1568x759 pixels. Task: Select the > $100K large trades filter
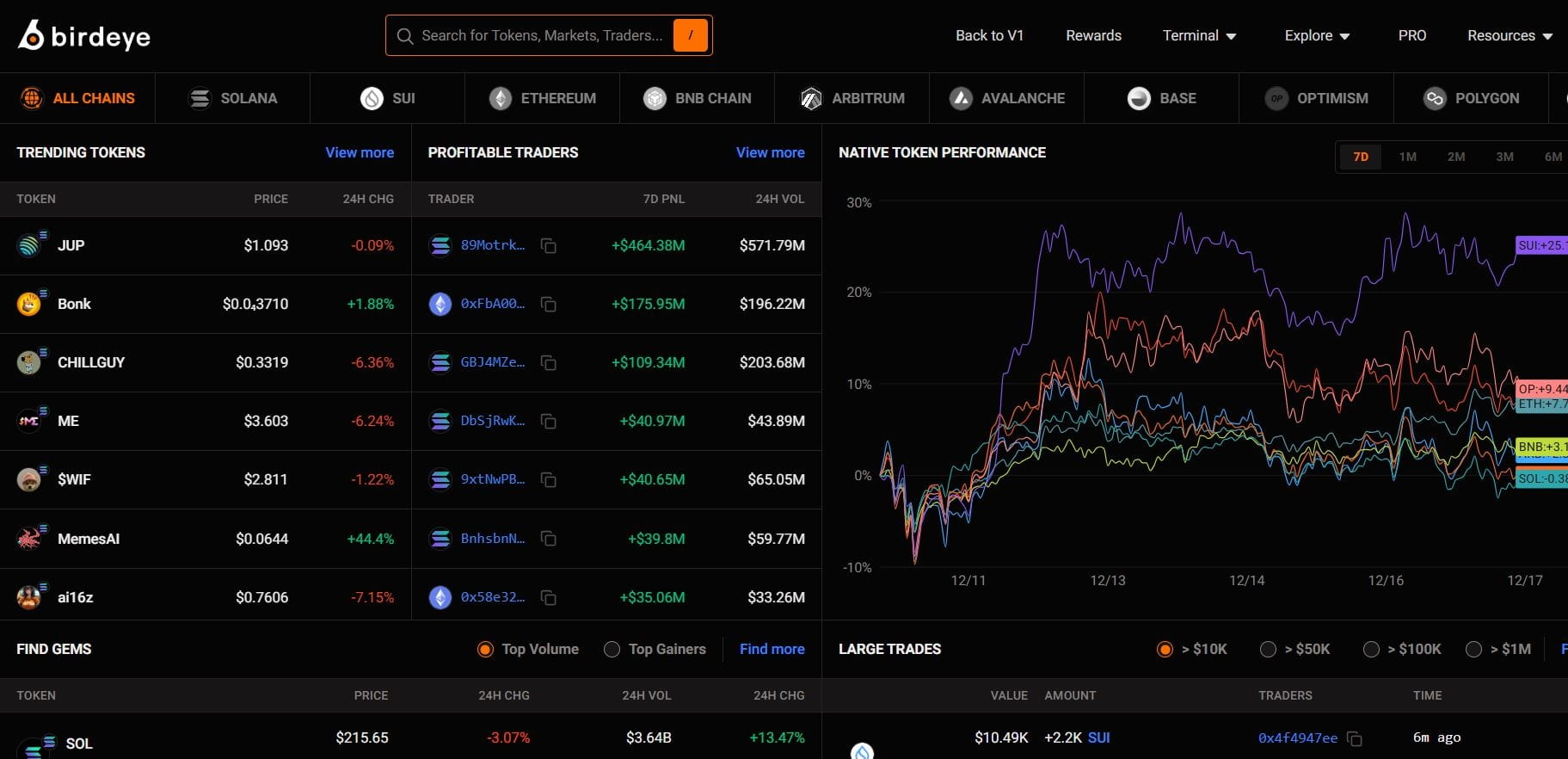(x=1371, y=650)
